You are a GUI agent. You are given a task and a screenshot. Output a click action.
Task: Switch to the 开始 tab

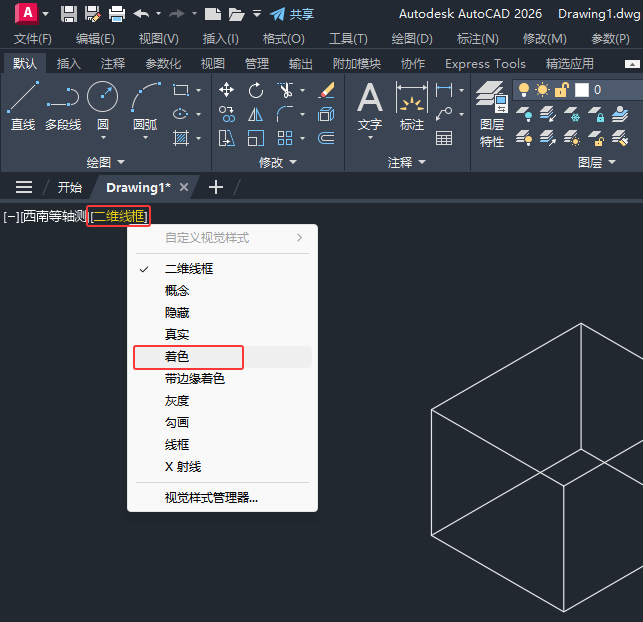point(70,187)
